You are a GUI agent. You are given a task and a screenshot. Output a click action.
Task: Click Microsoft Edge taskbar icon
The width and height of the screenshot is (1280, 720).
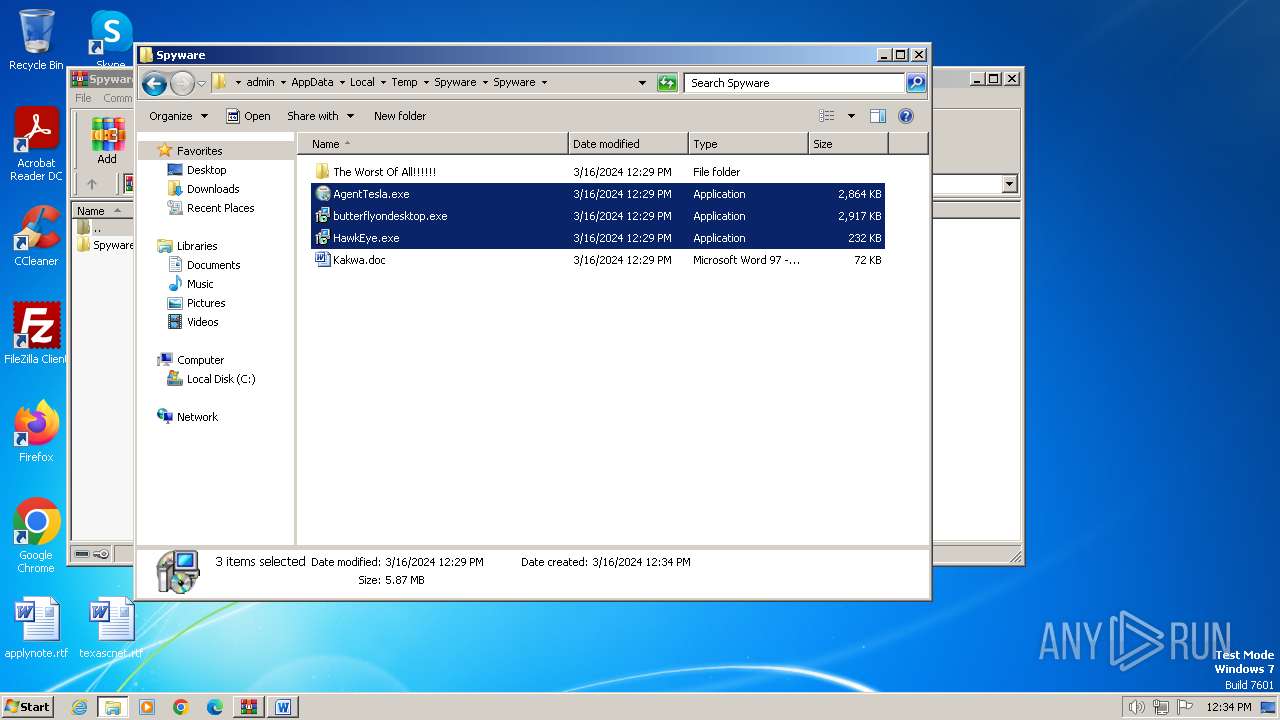pyautogui.click(x=214, y=707)
